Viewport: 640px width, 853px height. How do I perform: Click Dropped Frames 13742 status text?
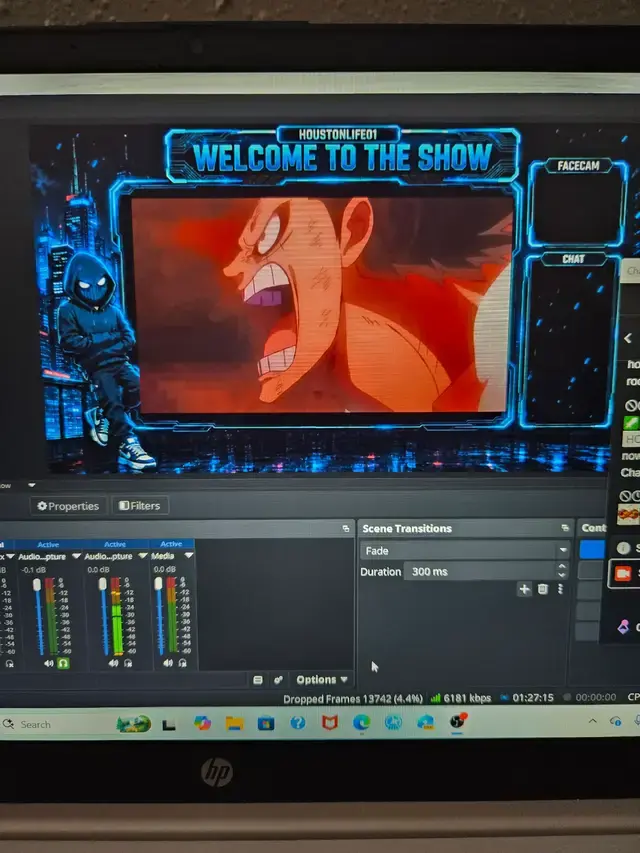353,699
